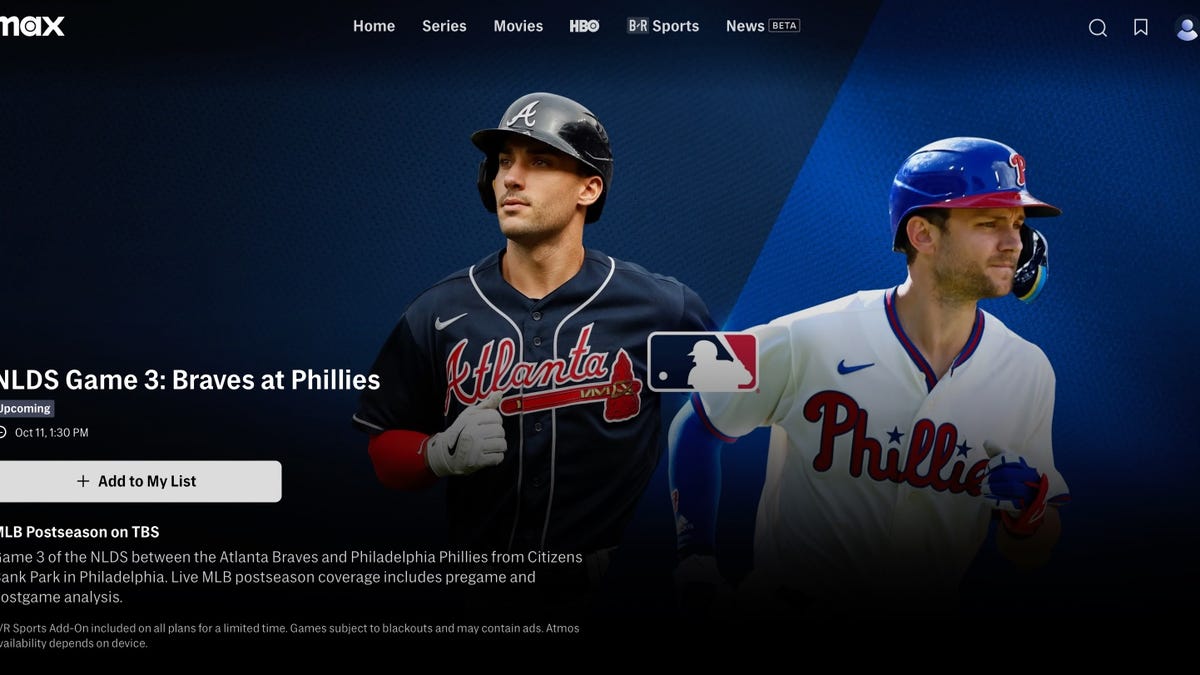Screen dimensions: 1200x675
Task: Open the Movies section
Action: (518, 26)
